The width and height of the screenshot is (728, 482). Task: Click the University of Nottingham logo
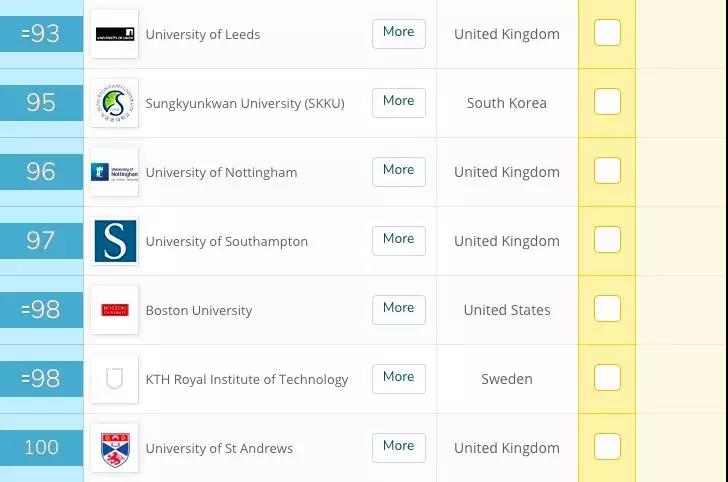pyautogui.click(x=115, y=172)
